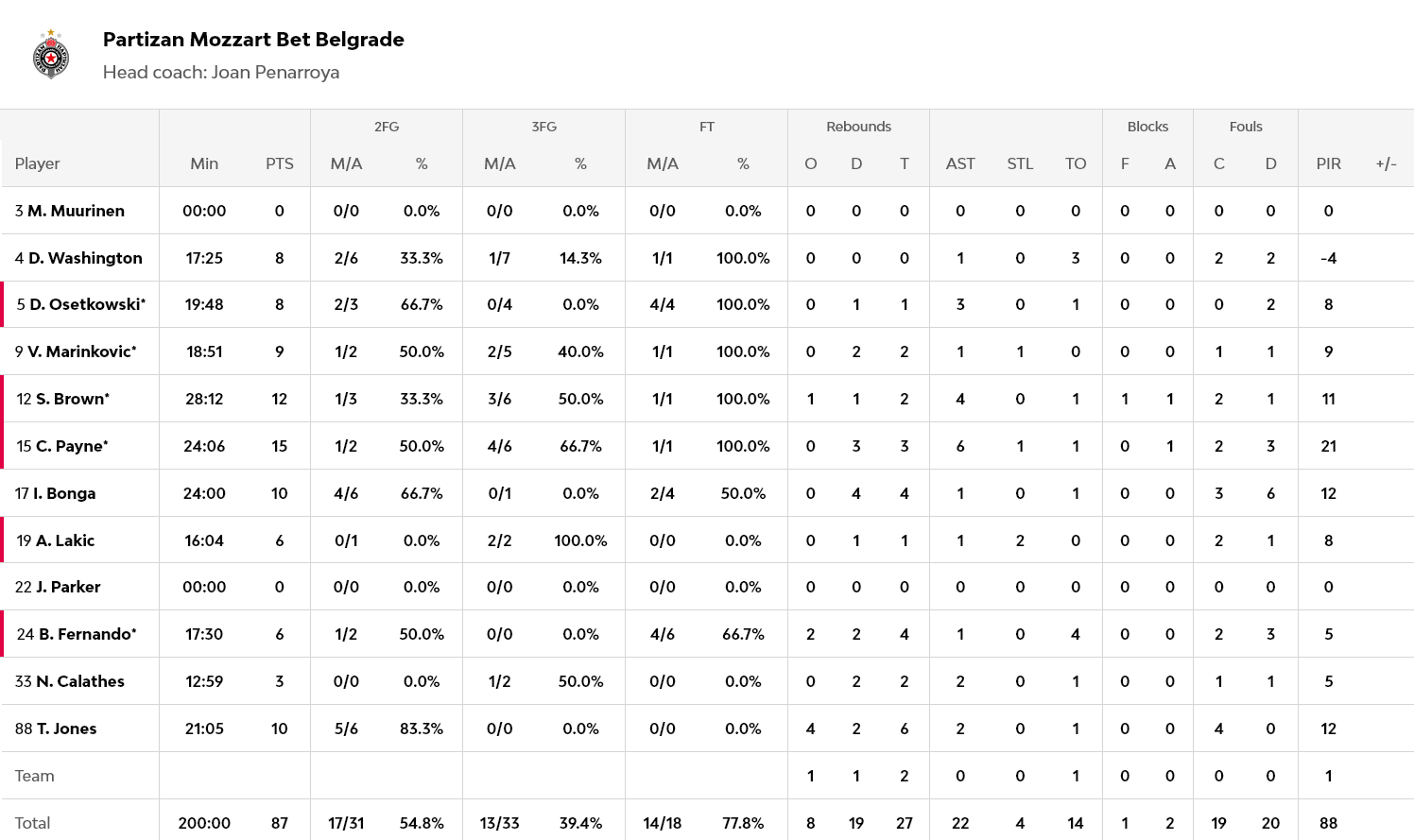Select the Player column header
Image resolution: width=1414 pixels, height=840 pixels.
38,163
